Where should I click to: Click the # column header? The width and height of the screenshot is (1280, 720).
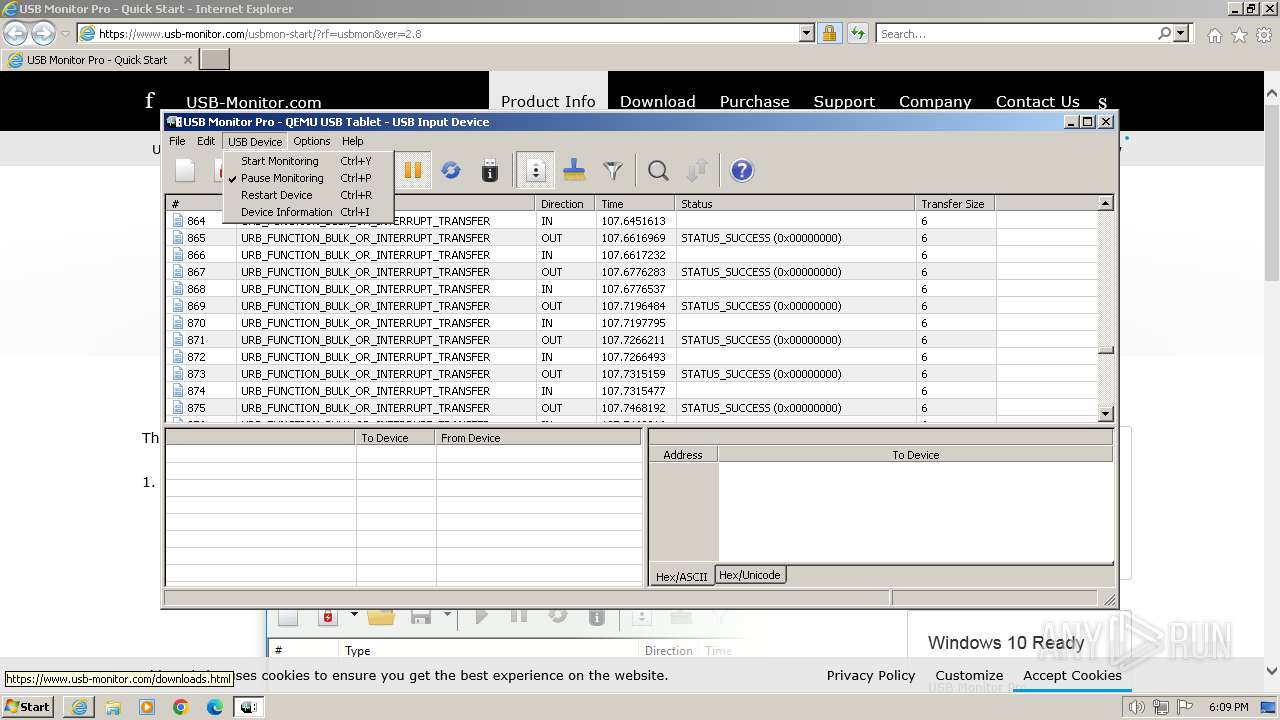[x=201, y=204]
